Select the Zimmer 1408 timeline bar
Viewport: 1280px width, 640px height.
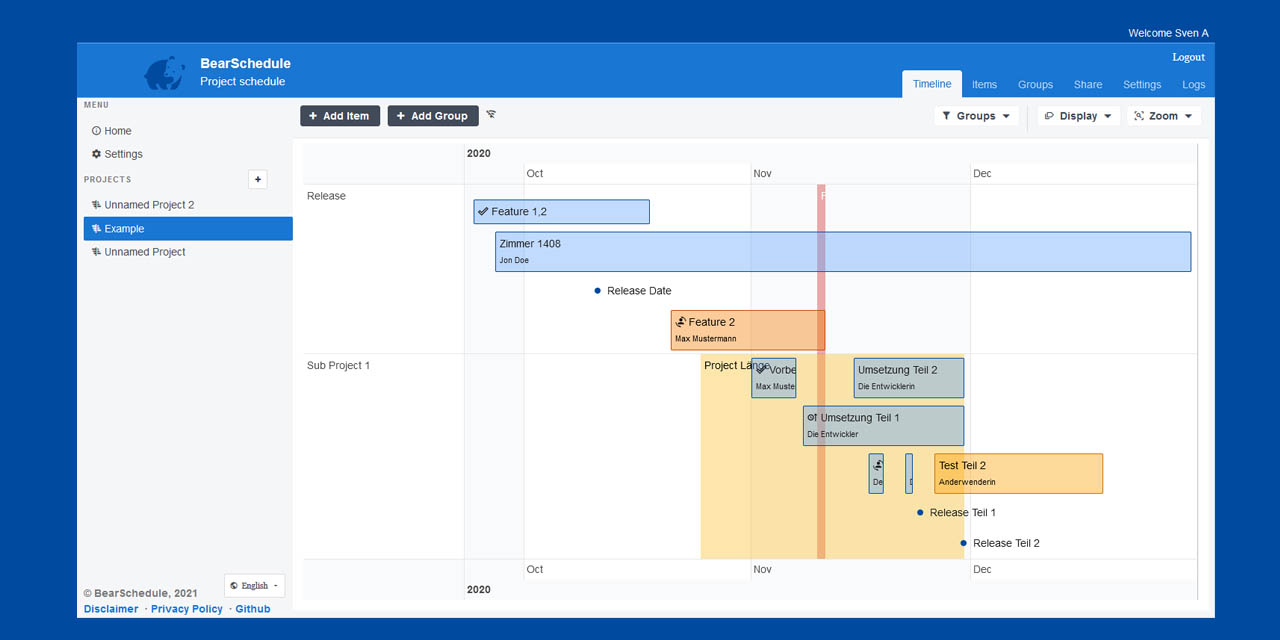click(x=843, y=252)
